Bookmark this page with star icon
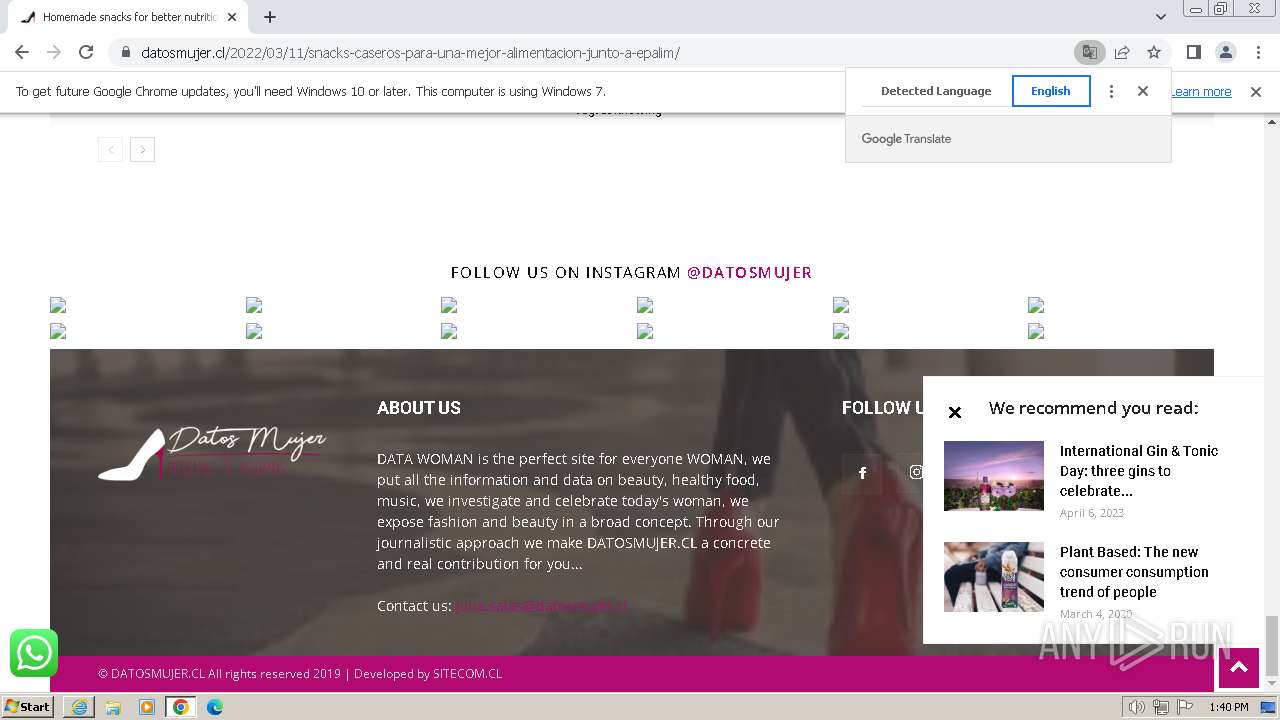This screenshot has height=720, width=1280. [x=1154, y=52]
